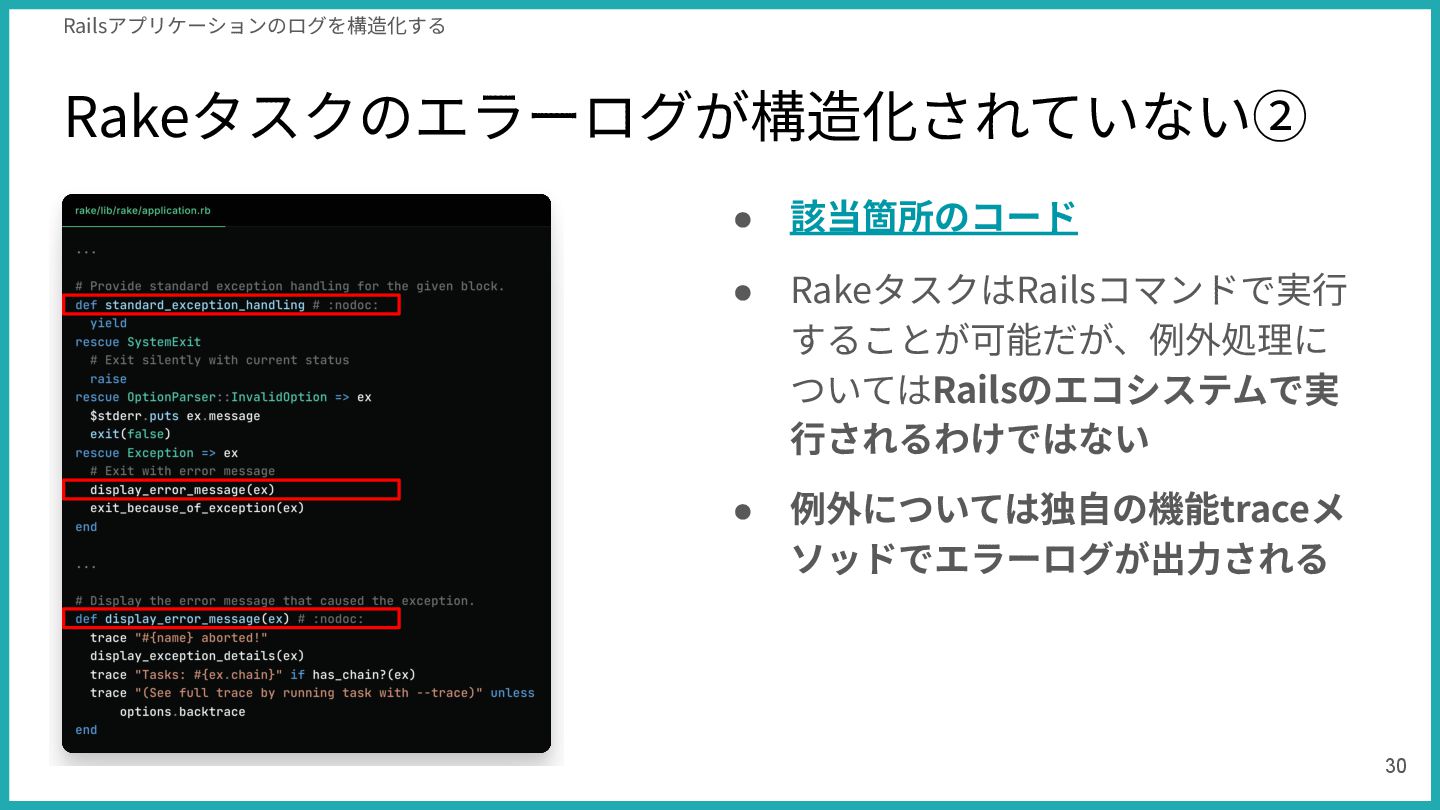
Task: Click the header text Railsアプリケーションのログを構造化する
Action: 254,26
